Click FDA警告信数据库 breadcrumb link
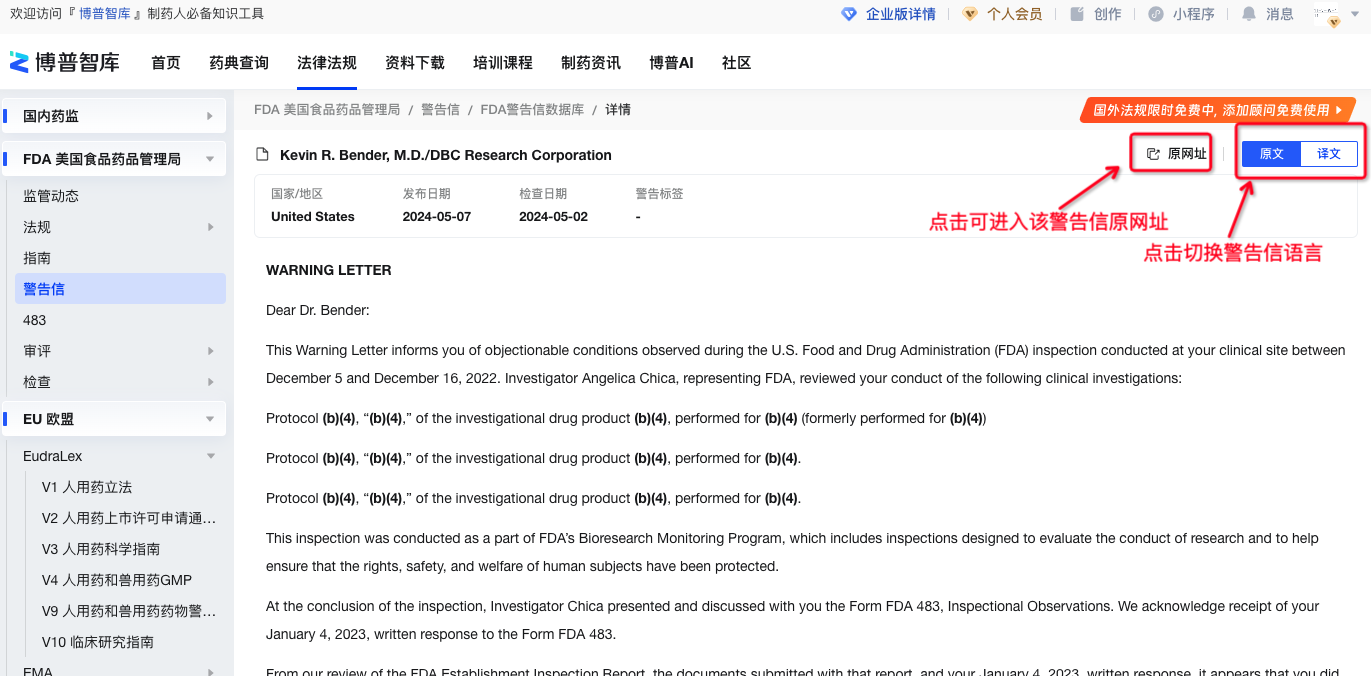Screen dimensions: 1371x676 tap(532, 109)
